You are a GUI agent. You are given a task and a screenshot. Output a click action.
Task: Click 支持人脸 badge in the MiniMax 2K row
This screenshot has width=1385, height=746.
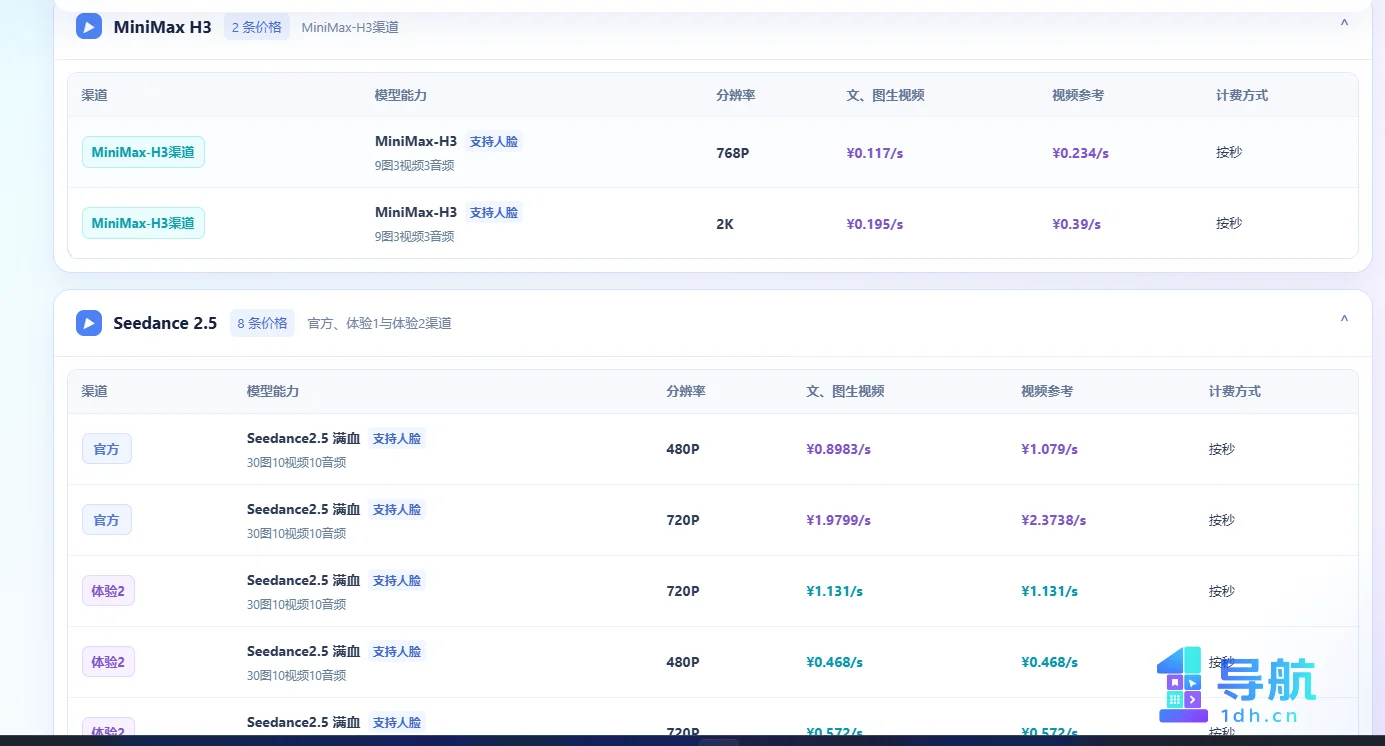494,213
